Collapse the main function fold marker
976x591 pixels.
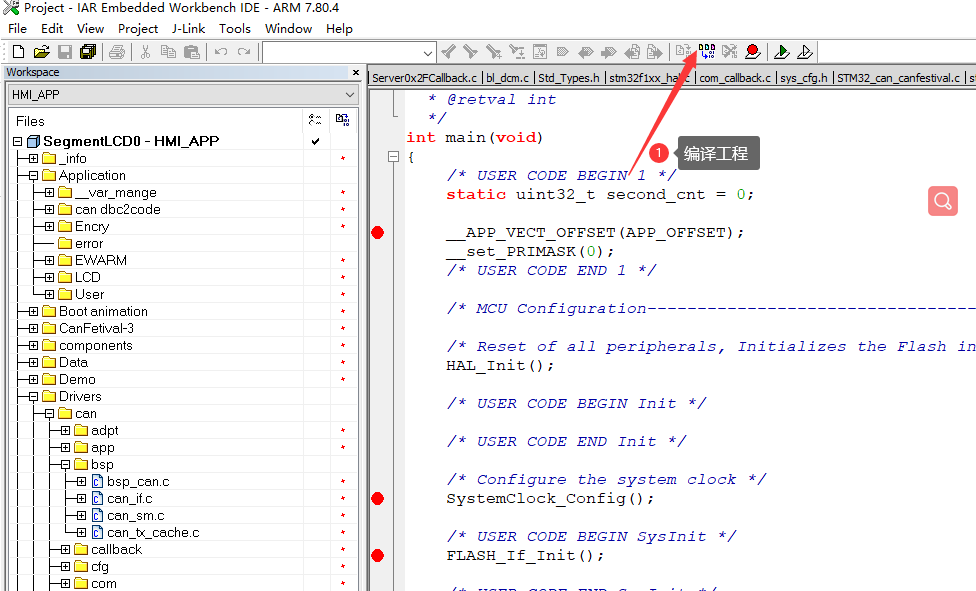[x=393, y=156]
